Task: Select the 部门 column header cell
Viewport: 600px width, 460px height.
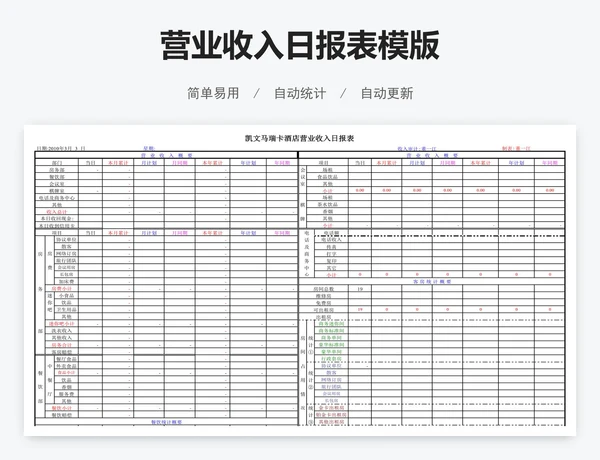Action: pos(57,163)
